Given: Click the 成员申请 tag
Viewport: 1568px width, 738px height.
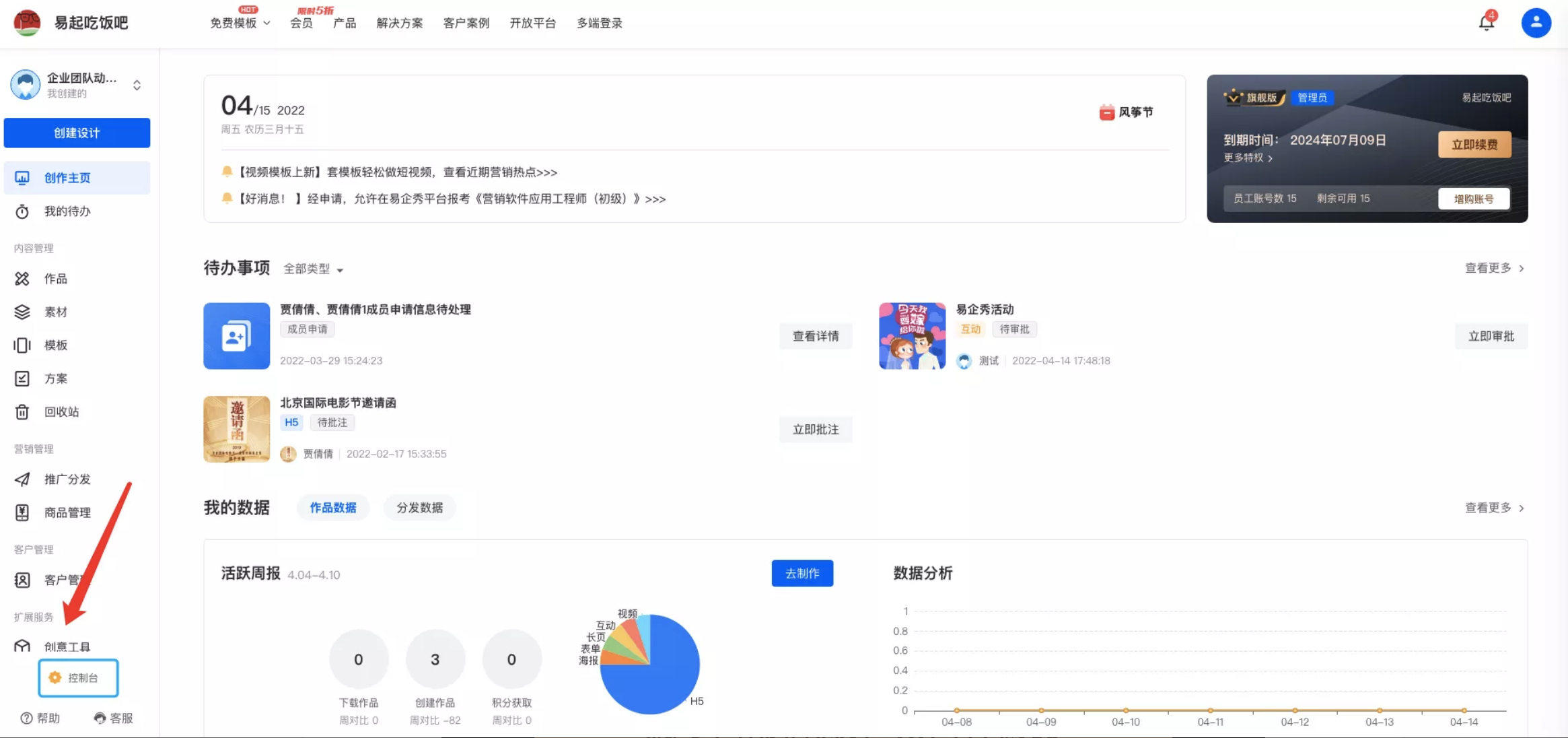Looking at the screenshot, I should coord(308,329).
